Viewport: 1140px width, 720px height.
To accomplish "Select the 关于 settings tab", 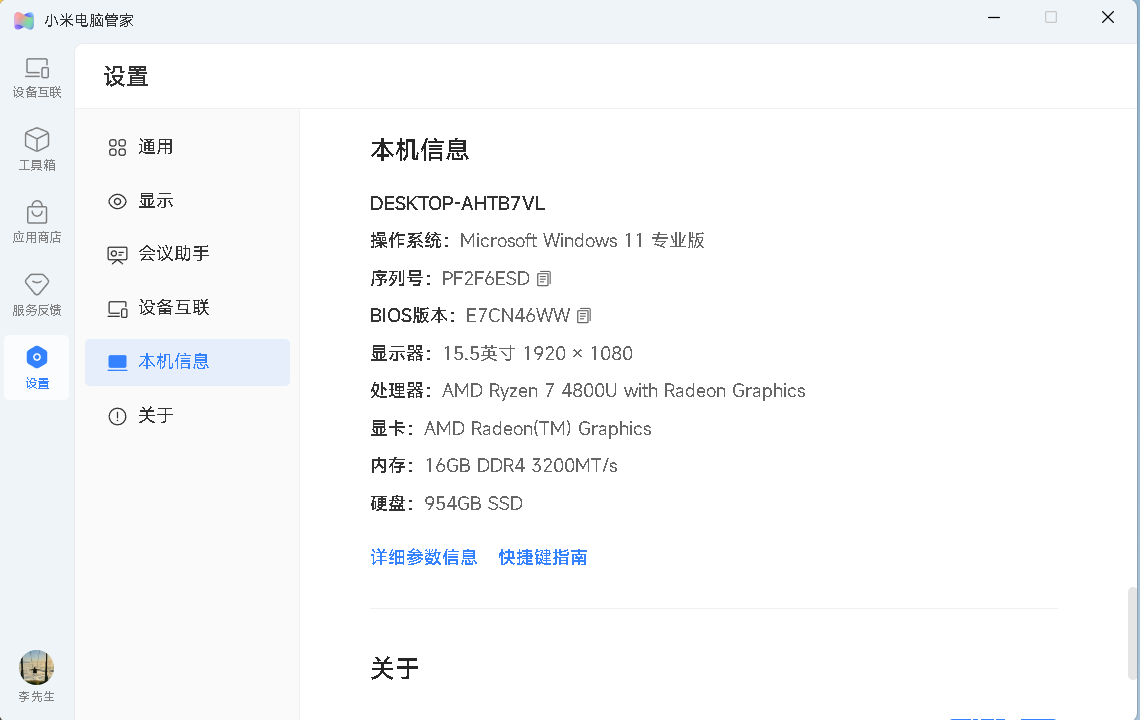I will (x=188, y=415).
